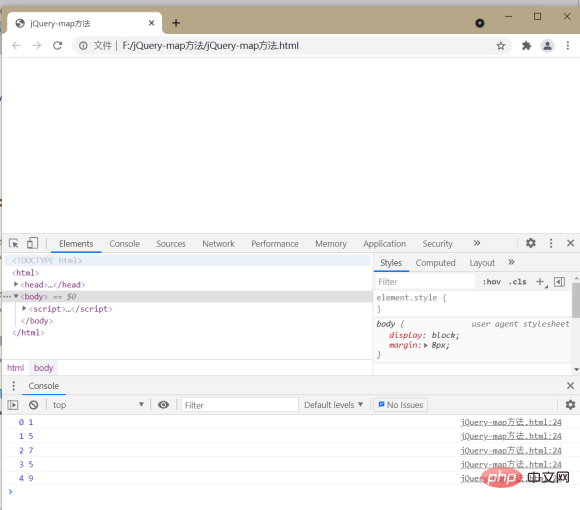Switch to the Security tab
Screen dimensions: 580x510
[x=438, y=244]
